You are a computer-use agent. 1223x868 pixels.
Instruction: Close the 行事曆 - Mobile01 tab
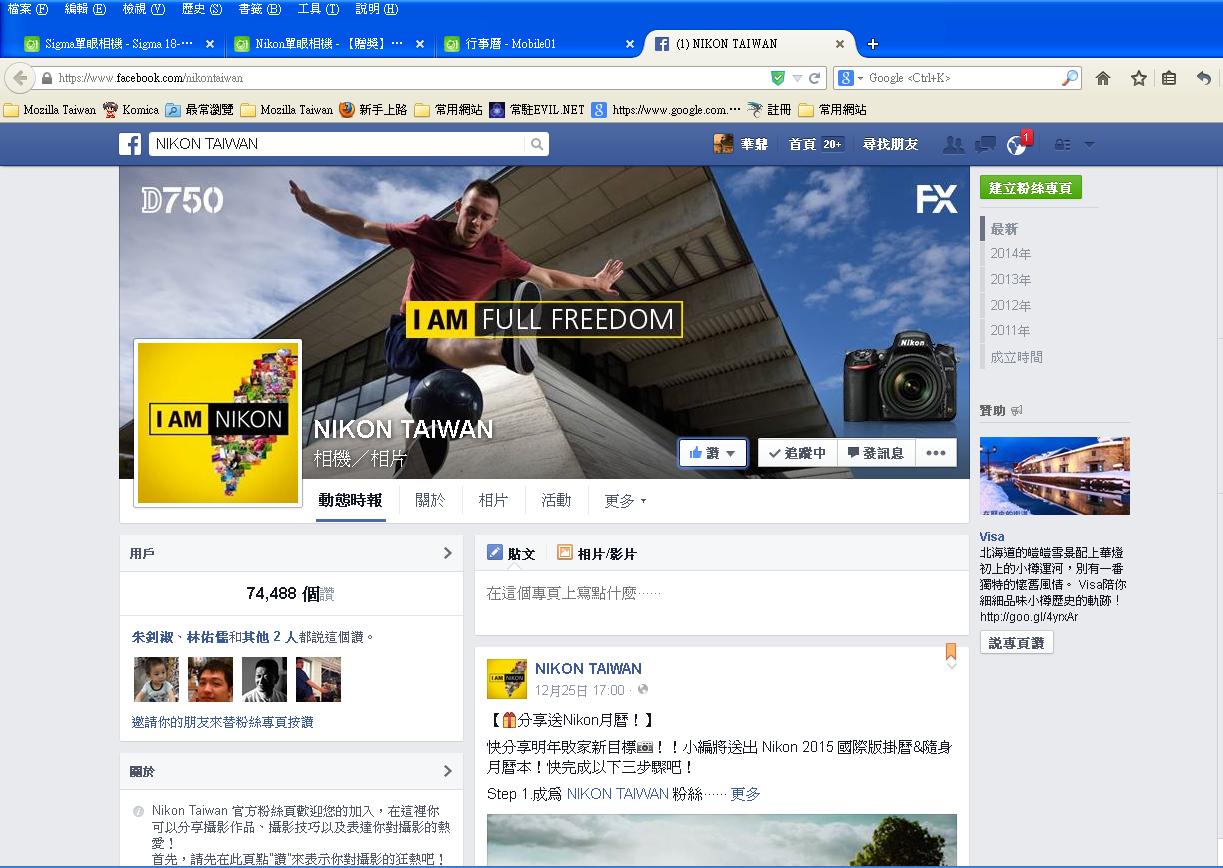[630, 44]
